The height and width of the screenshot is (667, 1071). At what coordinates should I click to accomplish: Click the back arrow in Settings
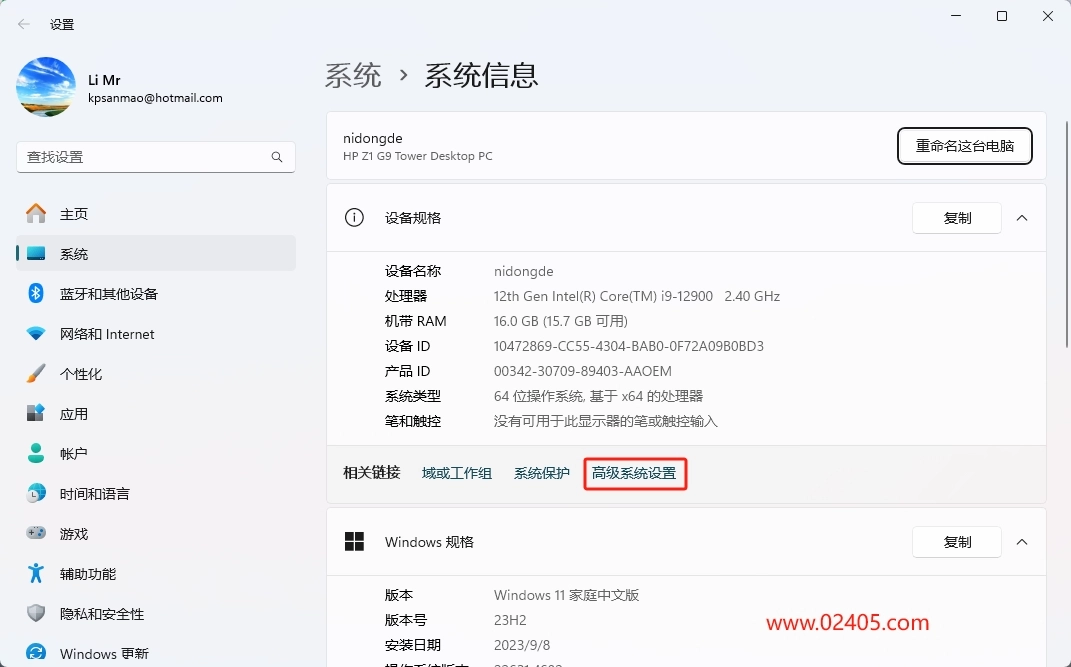pyautogui.click(x=24, y=25)
